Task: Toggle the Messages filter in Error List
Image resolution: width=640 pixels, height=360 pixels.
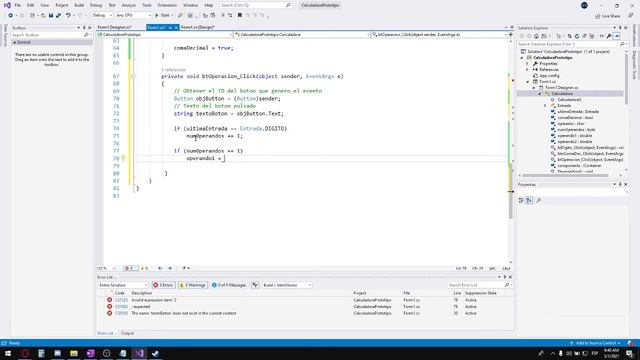Action: pos(229,285)
